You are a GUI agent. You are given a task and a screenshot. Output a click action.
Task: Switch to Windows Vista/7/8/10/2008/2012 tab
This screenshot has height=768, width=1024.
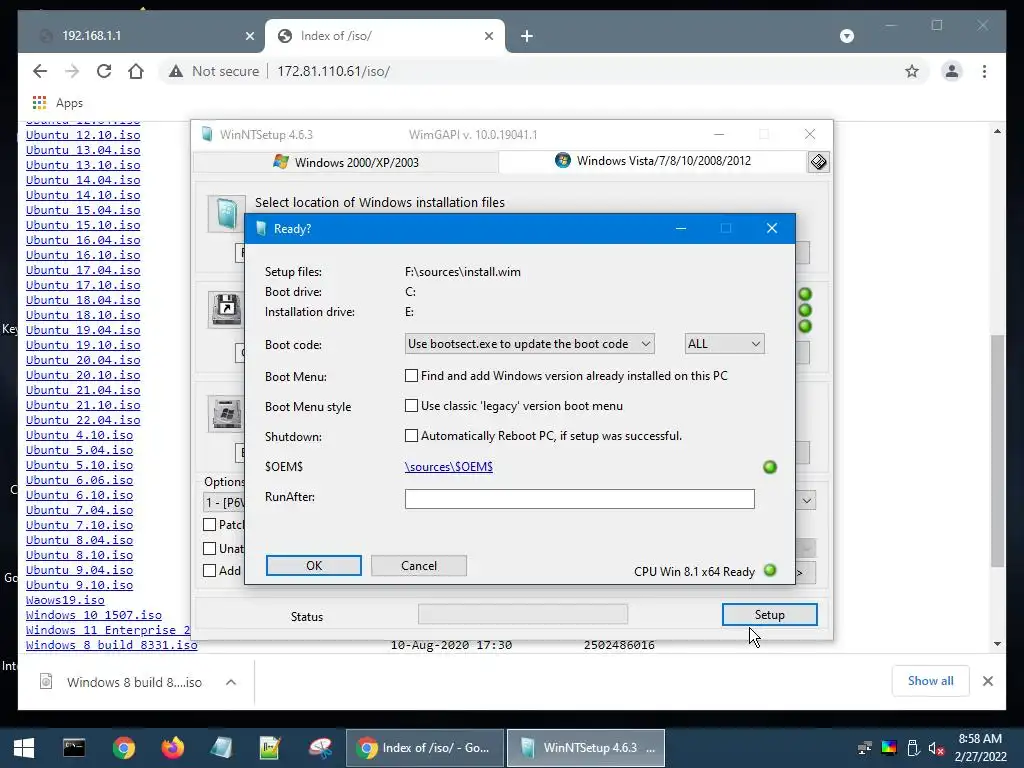pyautogui.click(x=653, y=161)
